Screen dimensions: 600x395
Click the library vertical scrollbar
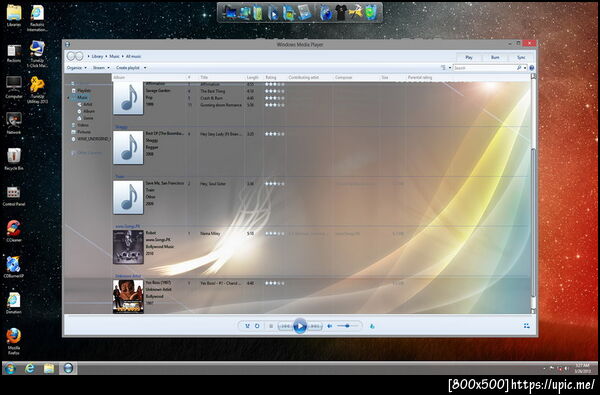pos(533,193)
